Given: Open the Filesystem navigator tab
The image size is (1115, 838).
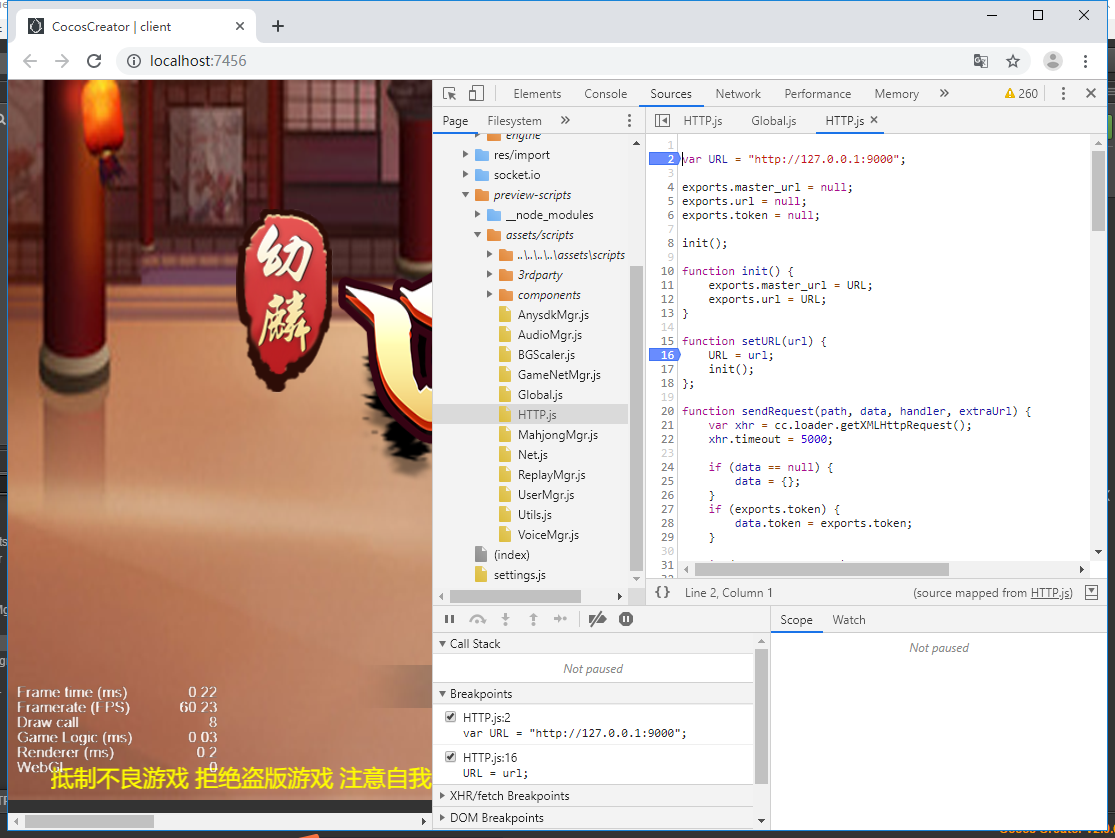Looking at the screenshot, I should pyautogui.click(x=514, y=121).
